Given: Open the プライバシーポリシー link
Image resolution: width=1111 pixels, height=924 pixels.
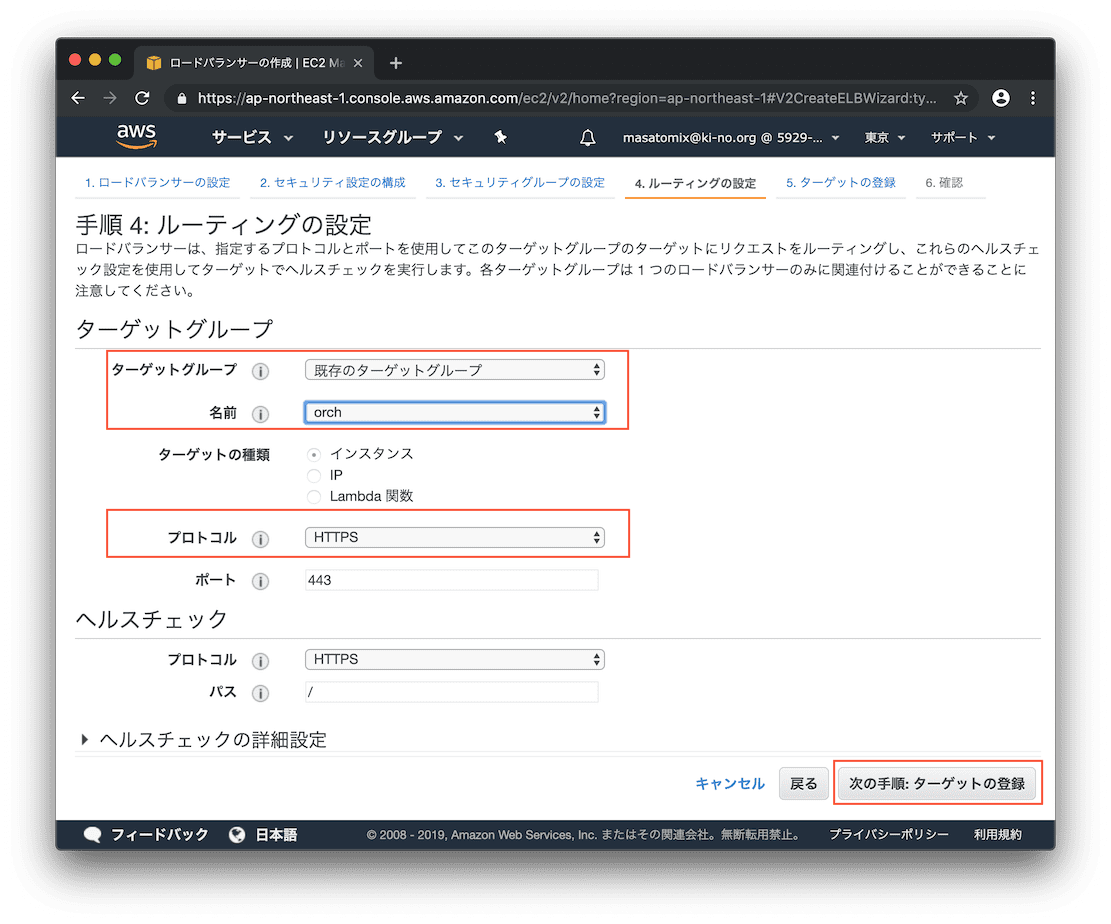Looking at the screenshot, I should [889, 835].
